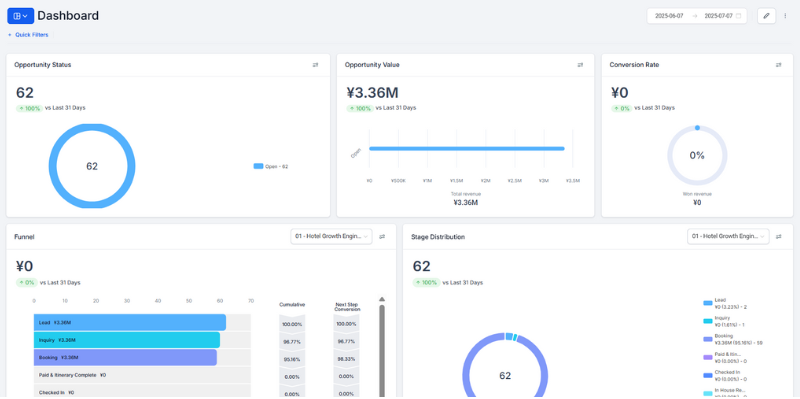
Task: Toggle the Open - 62 legend item
Action: [271, 166]
